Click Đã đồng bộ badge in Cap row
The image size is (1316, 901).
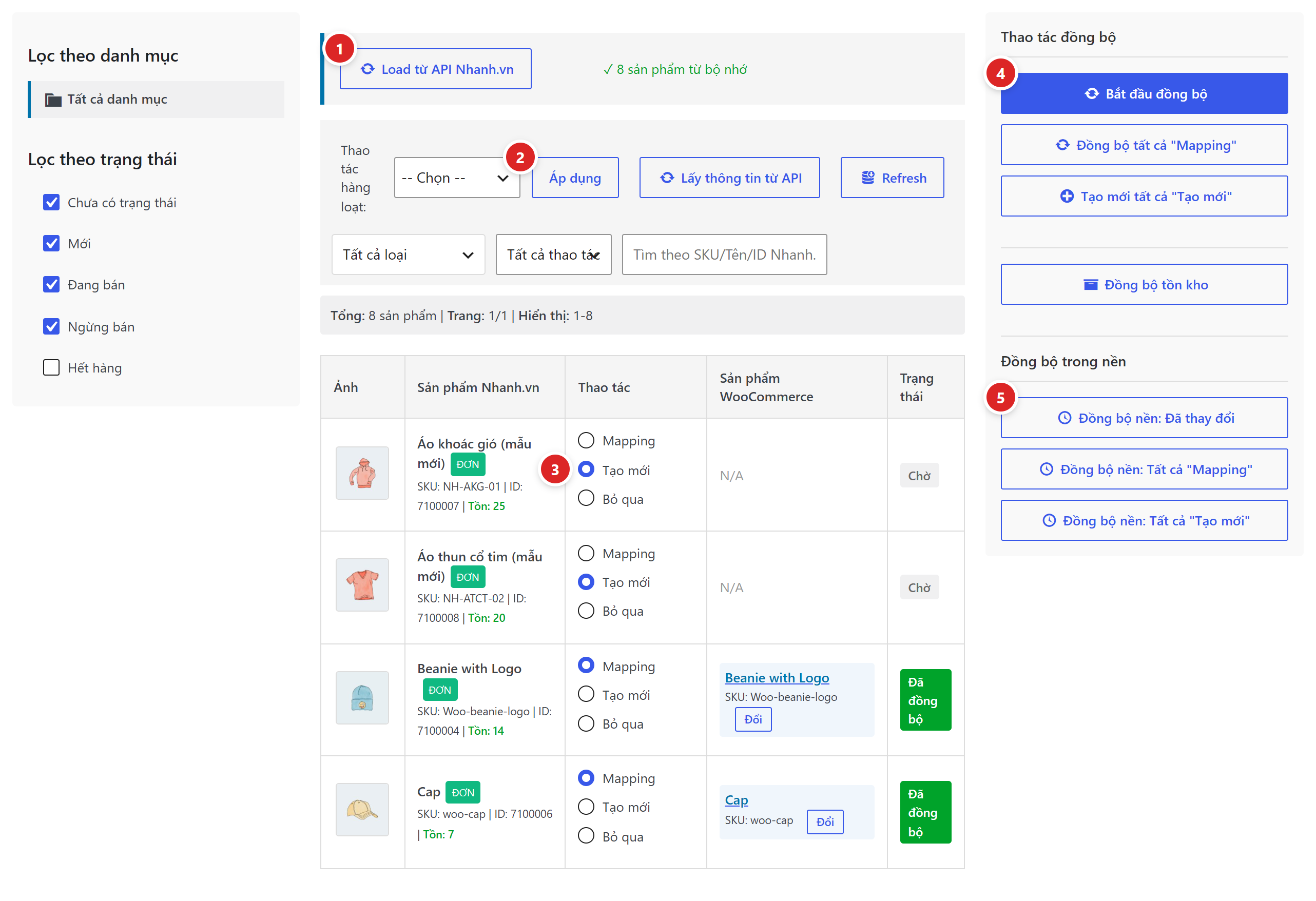[x=925, y=812]
